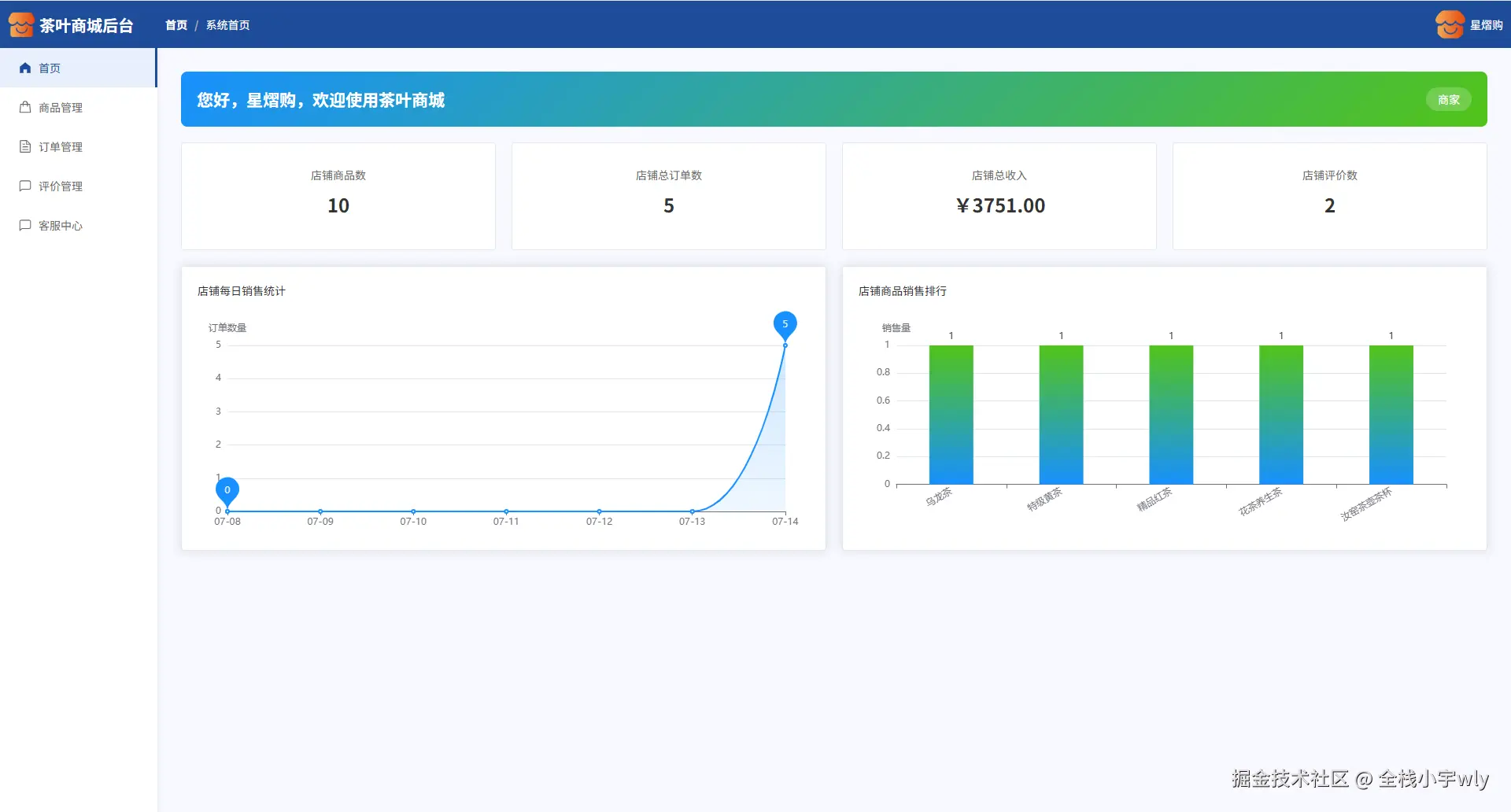Click the 茶叶商城后台 logo icon
This screenshot has width=1511, height=812.
(x=21, y=25)
